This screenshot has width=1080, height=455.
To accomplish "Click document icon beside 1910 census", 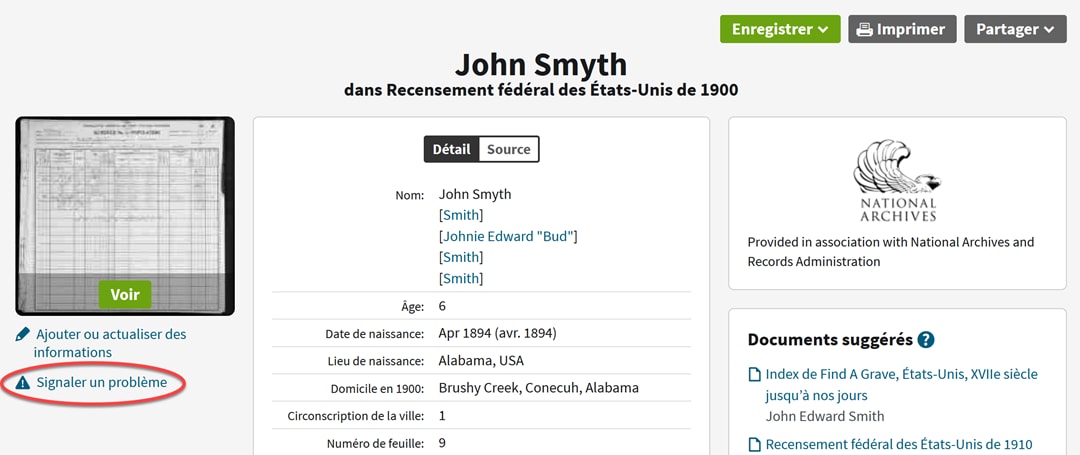I will tap(755, 445).
